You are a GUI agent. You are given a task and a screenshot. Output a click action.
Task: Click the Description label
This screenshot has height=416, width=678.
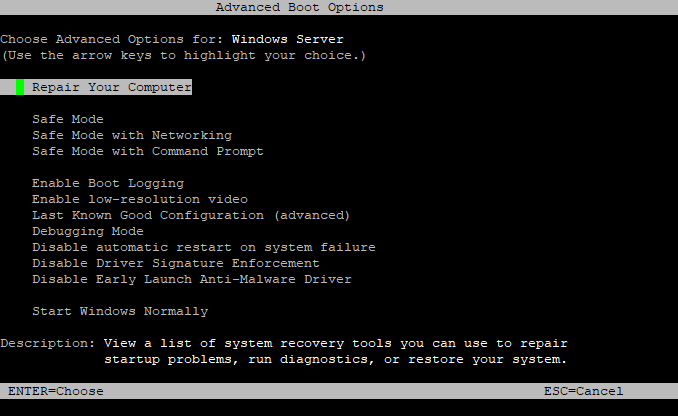(47, 343)
